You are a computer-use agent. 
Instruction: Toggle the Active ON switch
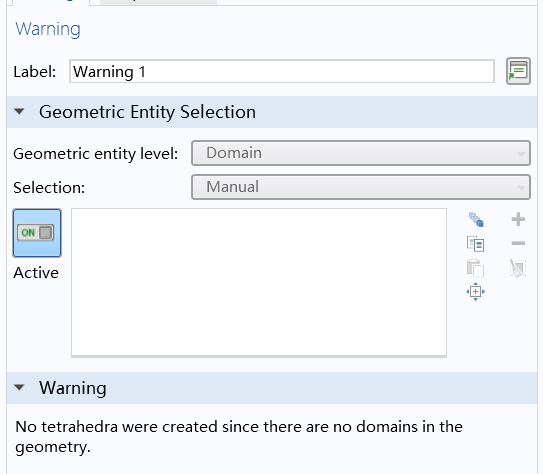37,233
